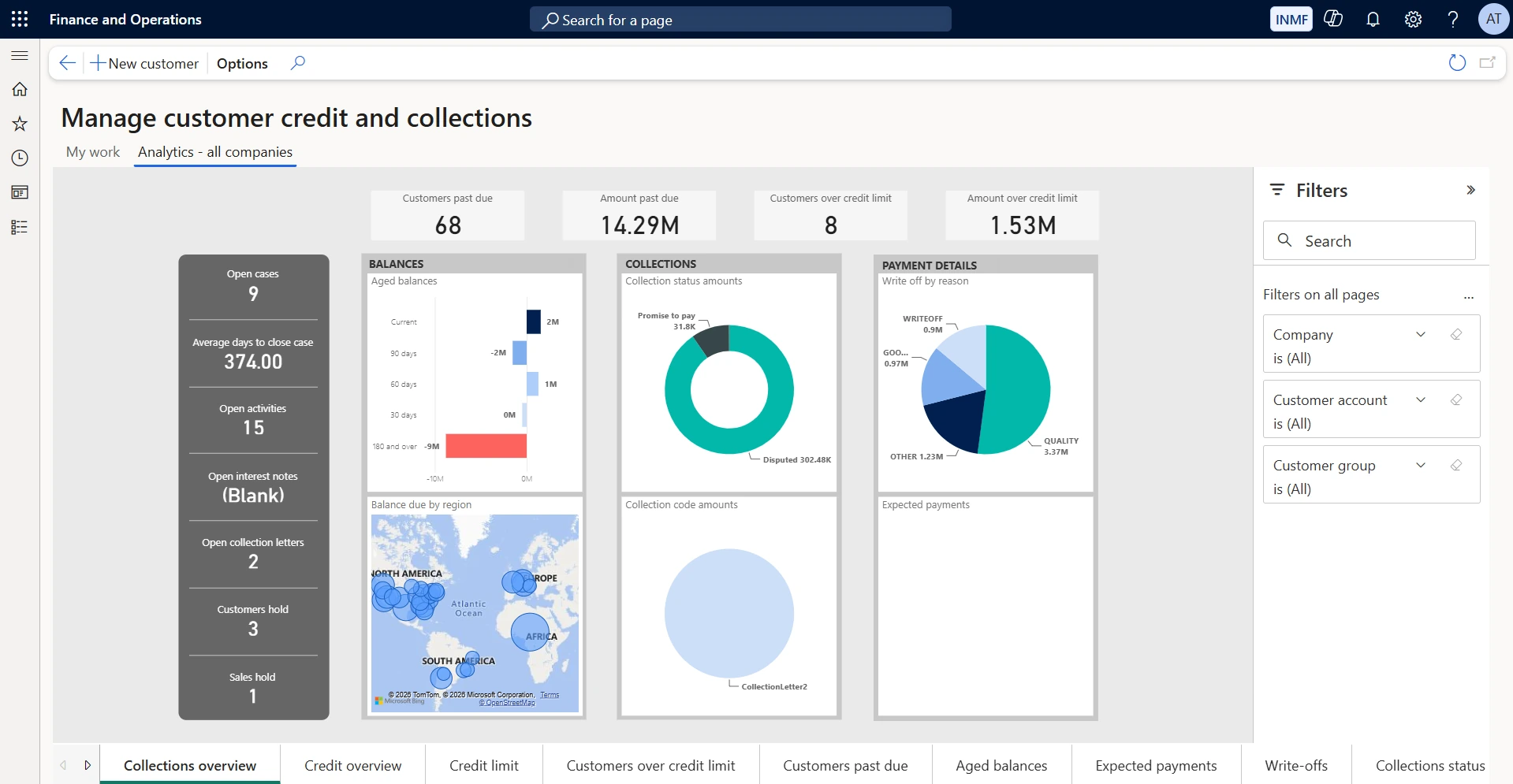
Task: Go to the Home icon in sidebar
Action: [20, 89]
